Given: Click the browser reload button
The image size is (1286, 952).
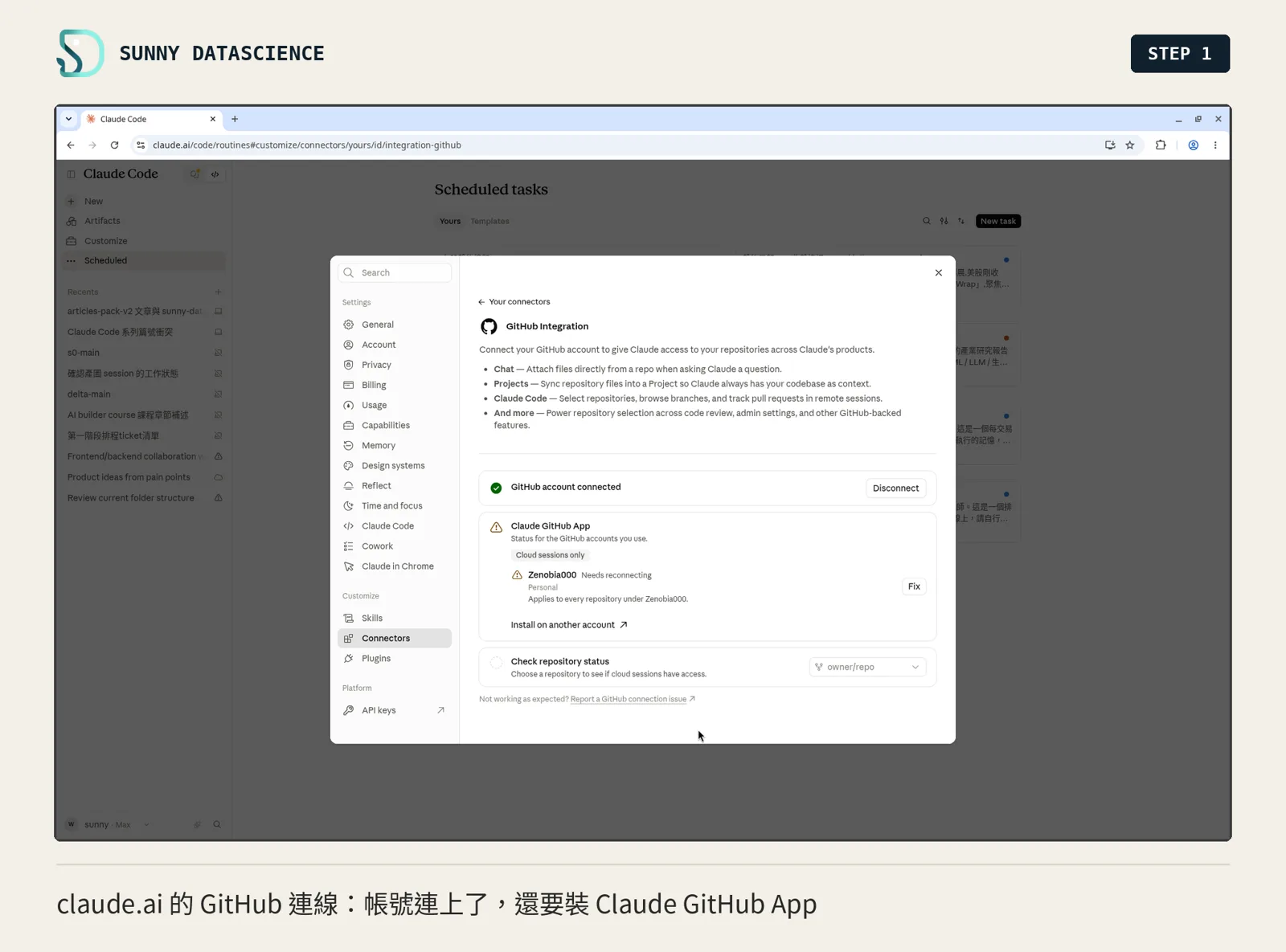Looking at the screenshot, I should pos(114,145).
